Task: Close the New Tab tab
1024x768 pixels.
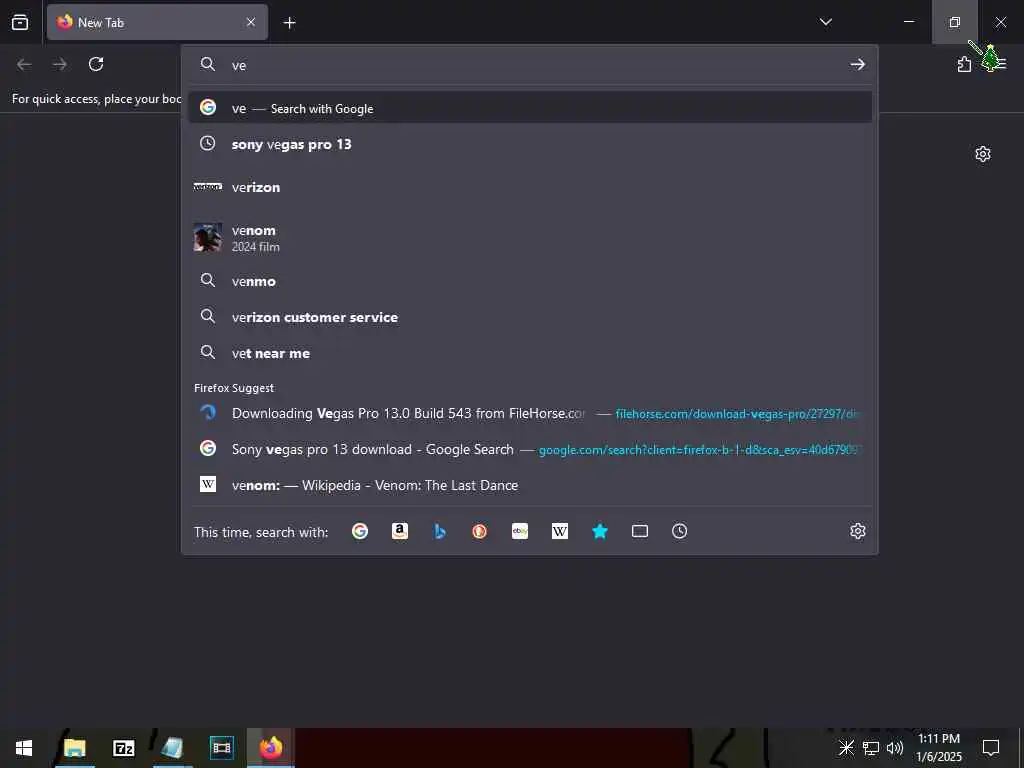Action: point(251,22)
